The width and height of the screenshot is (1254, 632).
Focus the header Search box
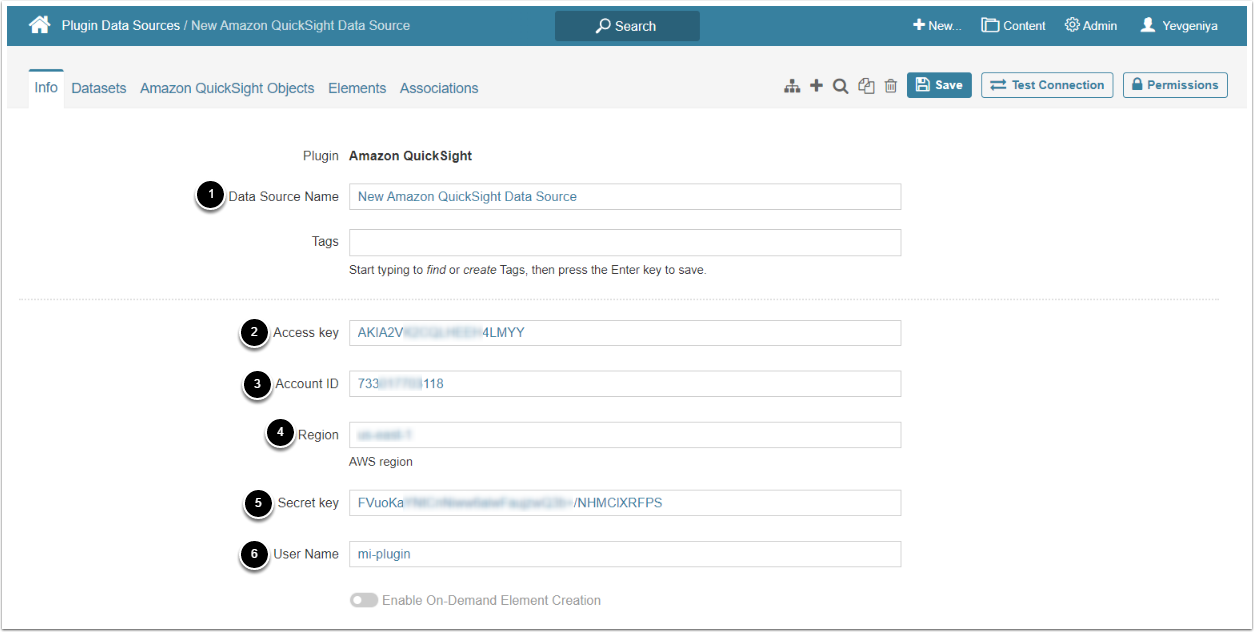click(627, 26)
